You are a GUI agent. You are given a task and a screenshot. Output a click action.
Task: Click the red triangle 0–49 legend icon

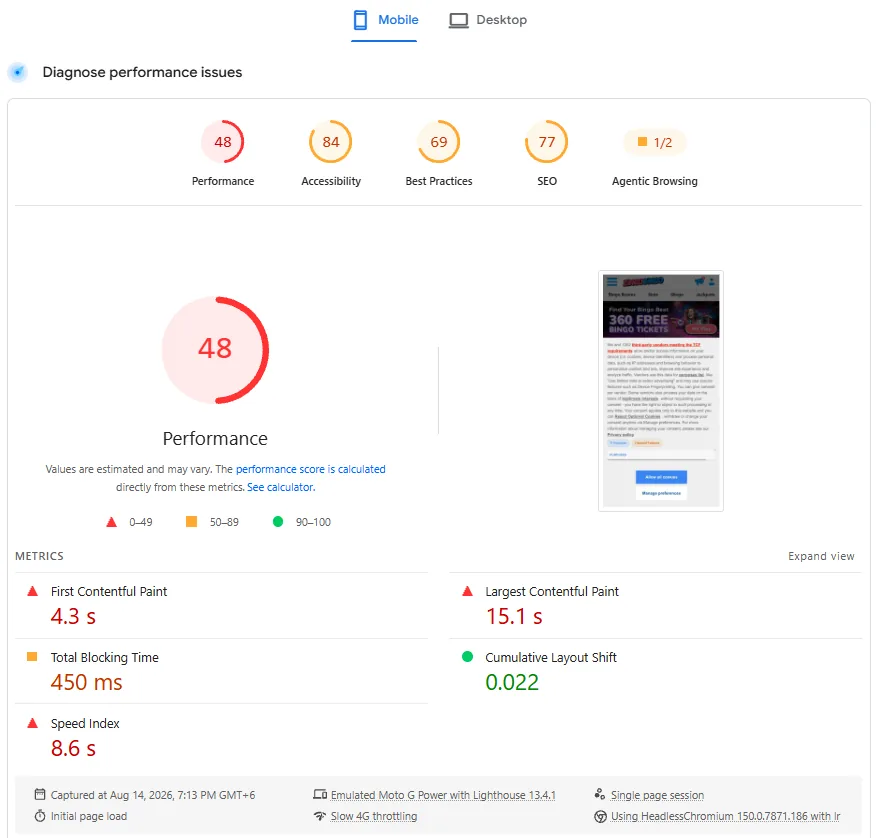coord(112,522)
